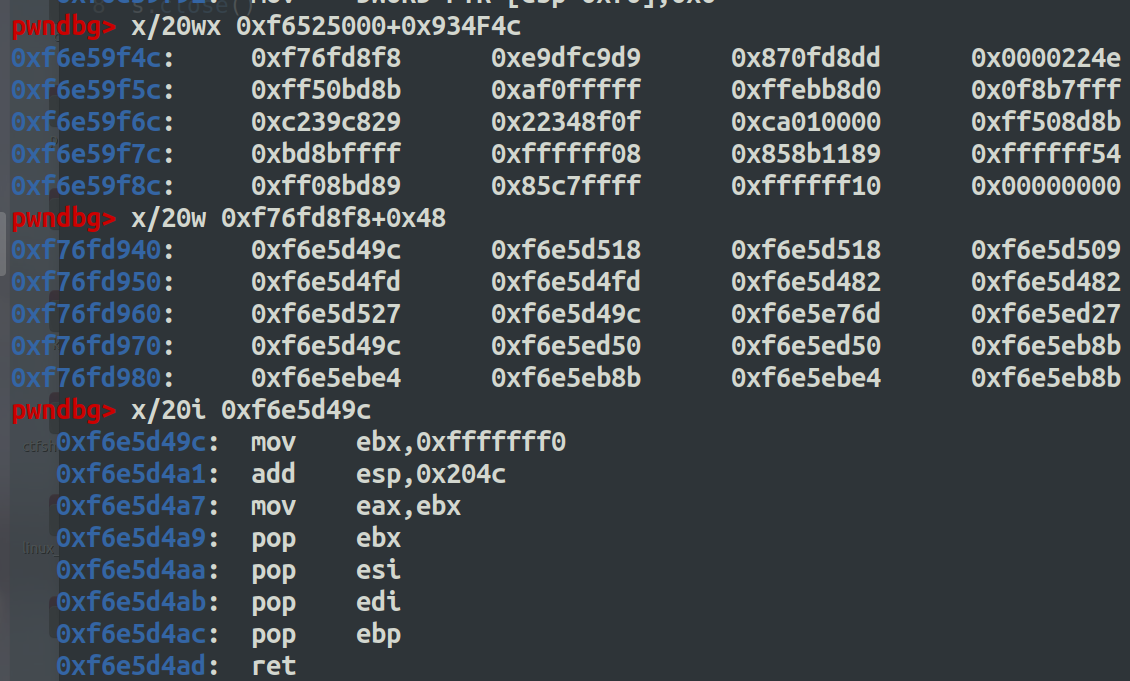1130x681 pixels.
Task: Click the address label 0xf6e59f4c
Action: (x=87, y=58)
